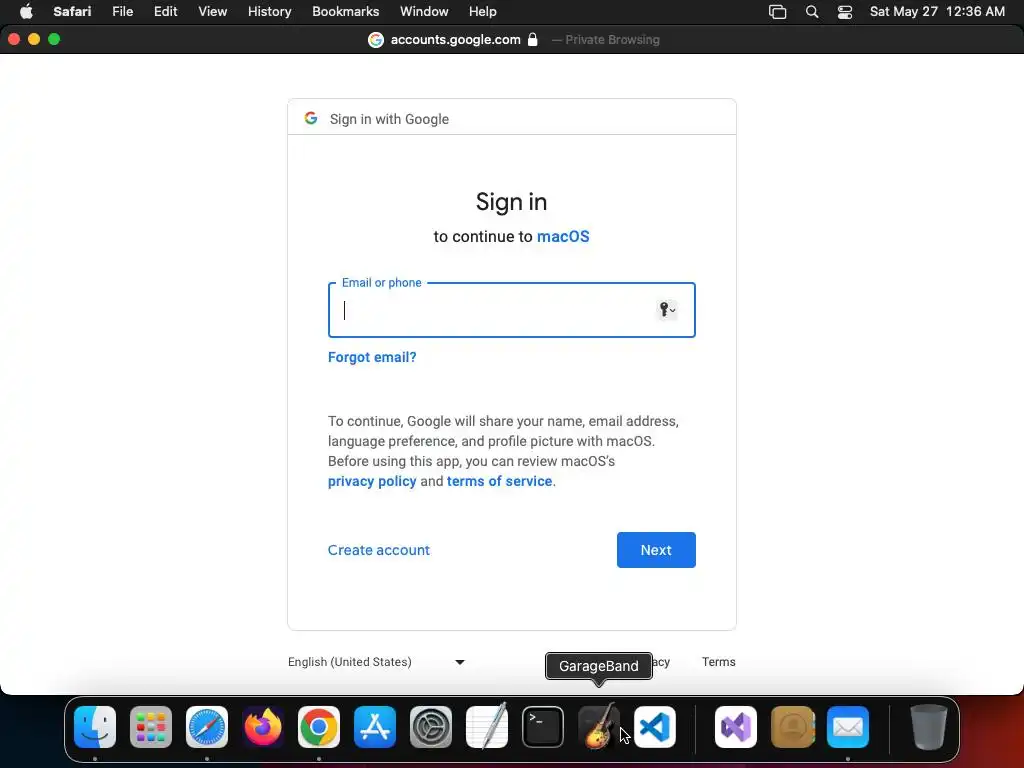
Task: Open the File menu
Action: [122, 12]
